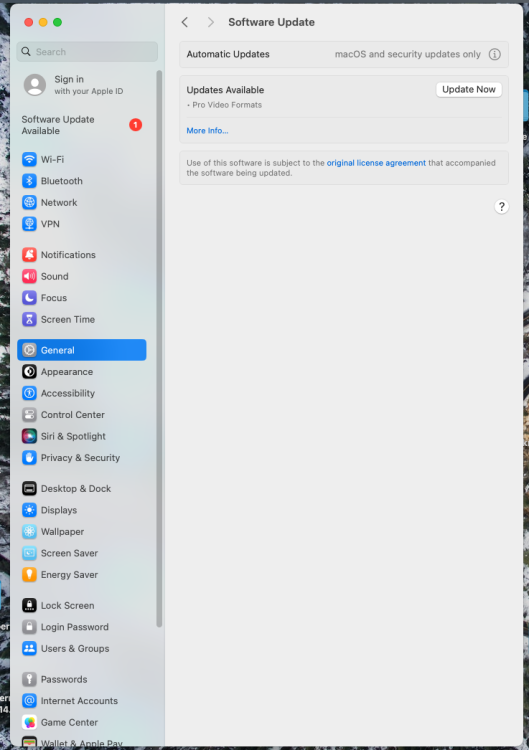
Task: Select the Sound speaker icon
Action: [29, 276]
